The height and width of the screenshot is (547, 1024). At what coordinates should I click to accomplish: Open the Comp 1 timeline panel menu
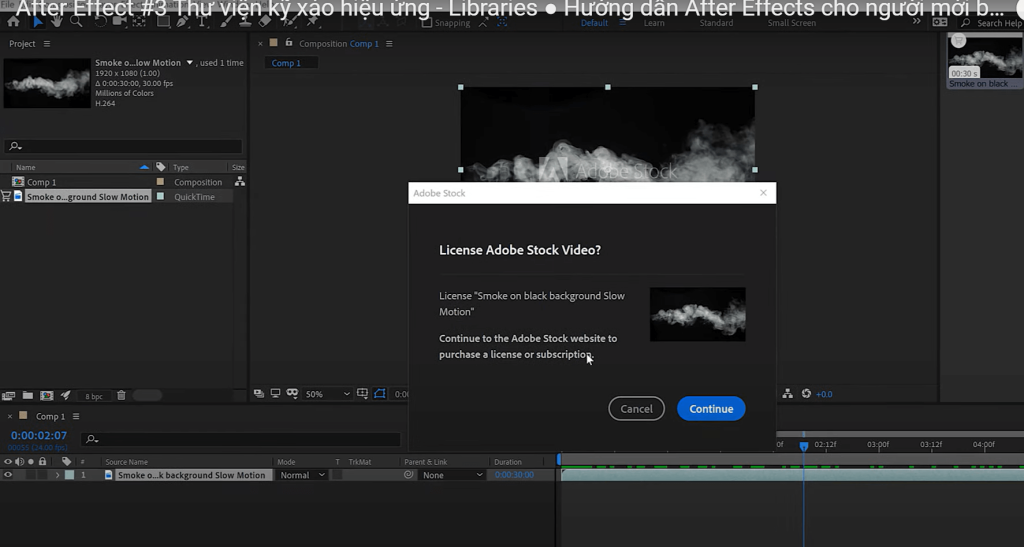76,416
